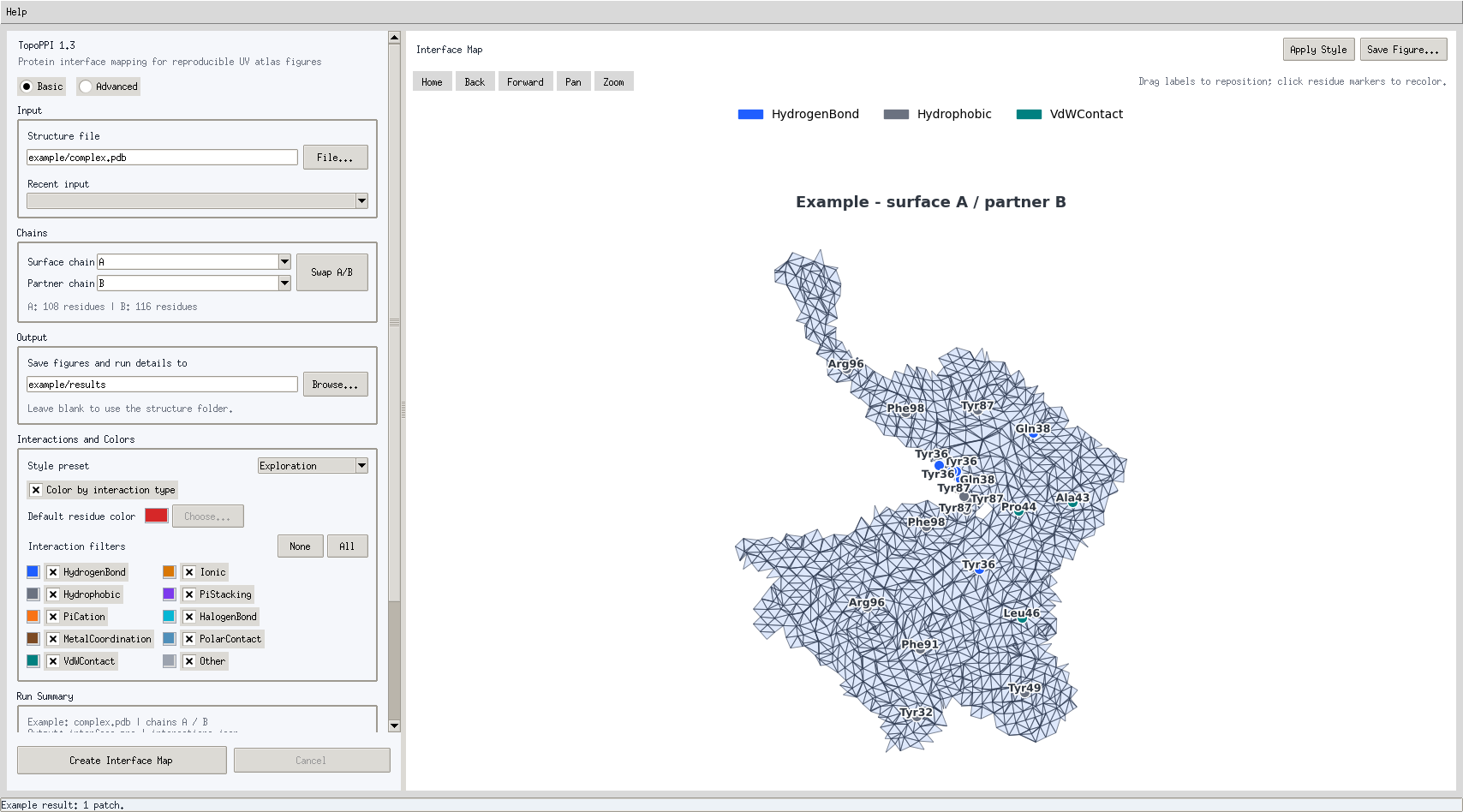The height and width of the screenshot is (812, 1463).
Task: Click the teal VdWContact color swatch
Action: tap(33, 661)
